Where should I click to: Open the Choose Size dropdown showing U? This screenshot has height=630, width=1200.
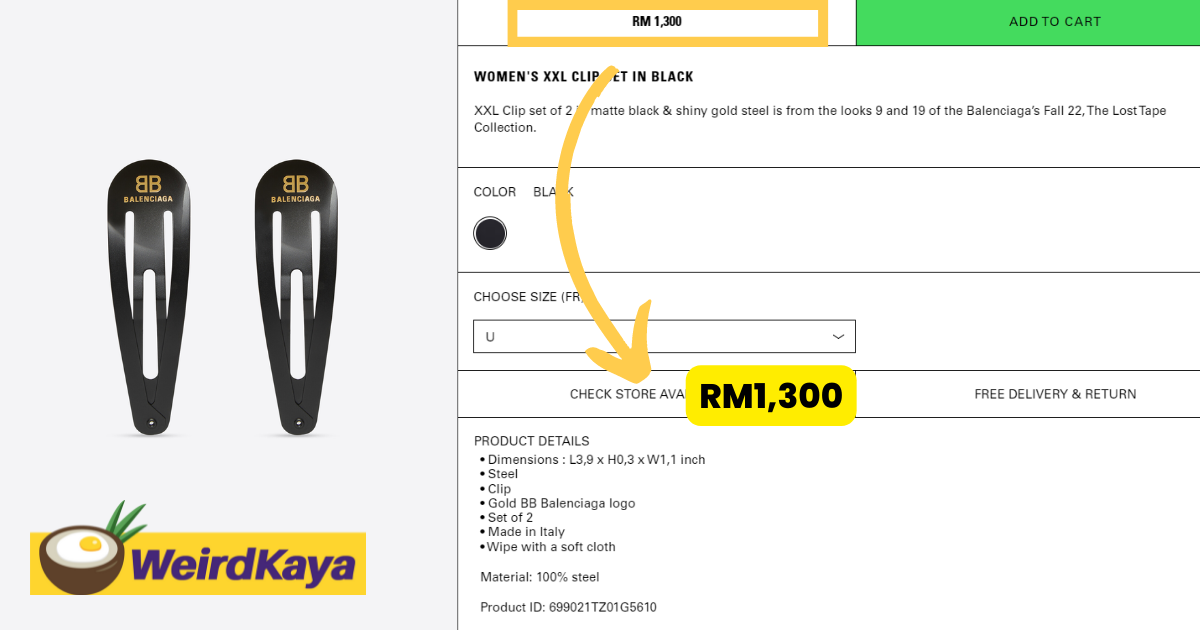(x=664, y=337)
